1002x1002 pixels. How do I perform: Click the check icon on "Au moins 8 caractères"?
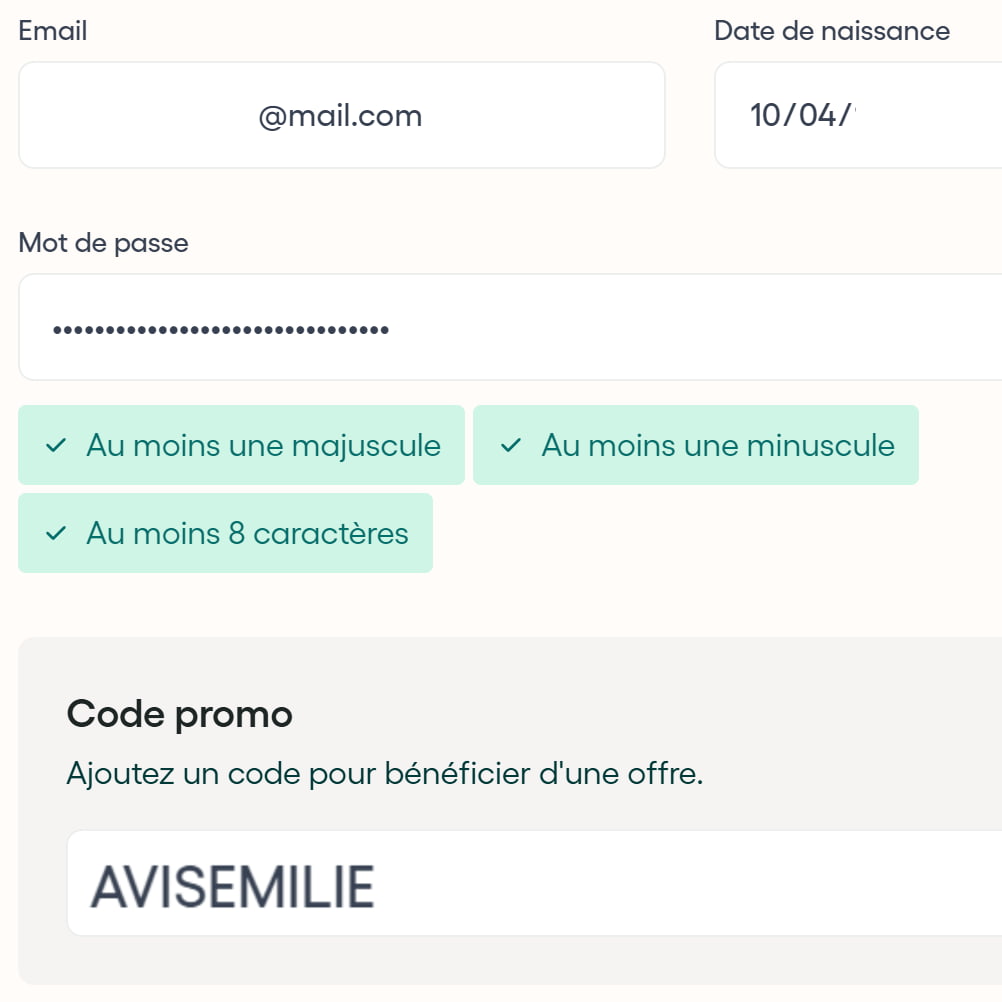click(x=57, y=533)
